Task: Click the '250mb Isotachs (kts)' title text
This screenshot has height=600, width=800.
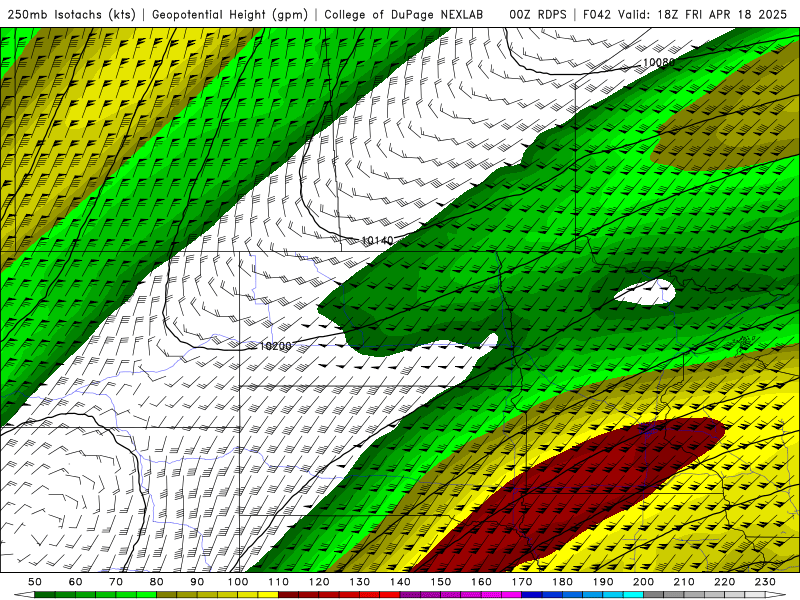Action: click(x=71, y=15)
